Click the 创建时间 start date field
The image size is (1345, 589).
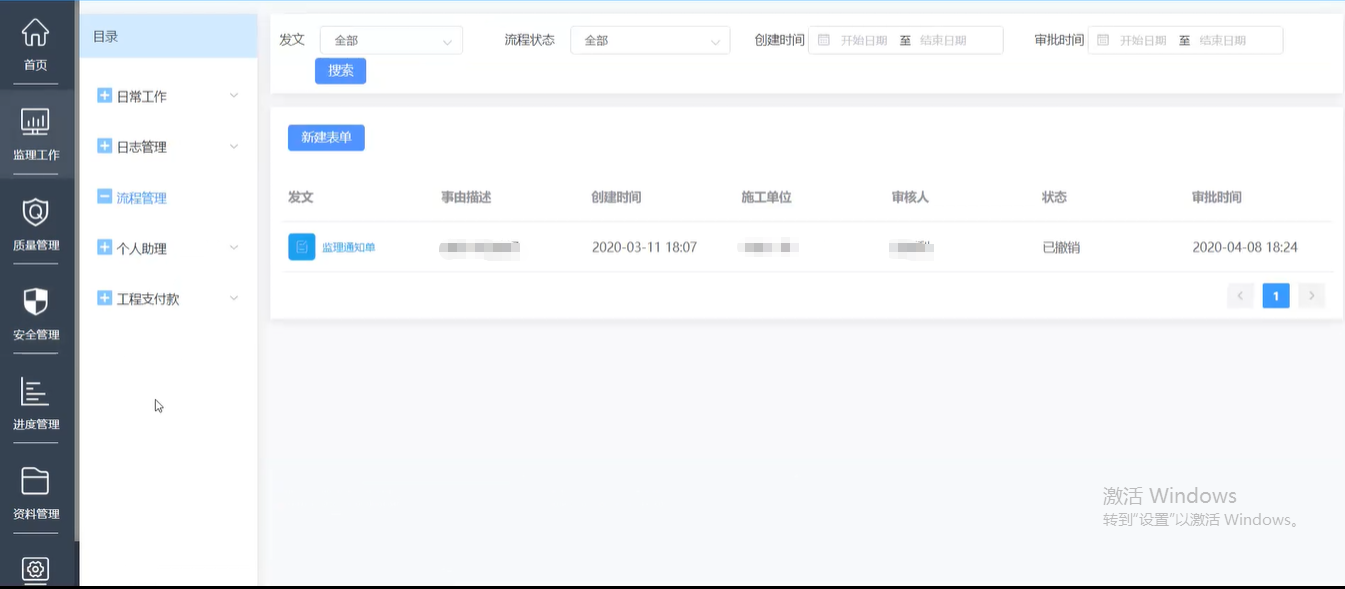tap(863, 41)
